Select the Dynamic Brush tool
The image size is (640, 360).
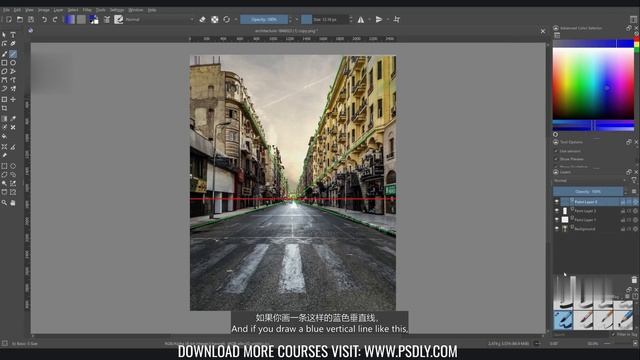[4, 89]
